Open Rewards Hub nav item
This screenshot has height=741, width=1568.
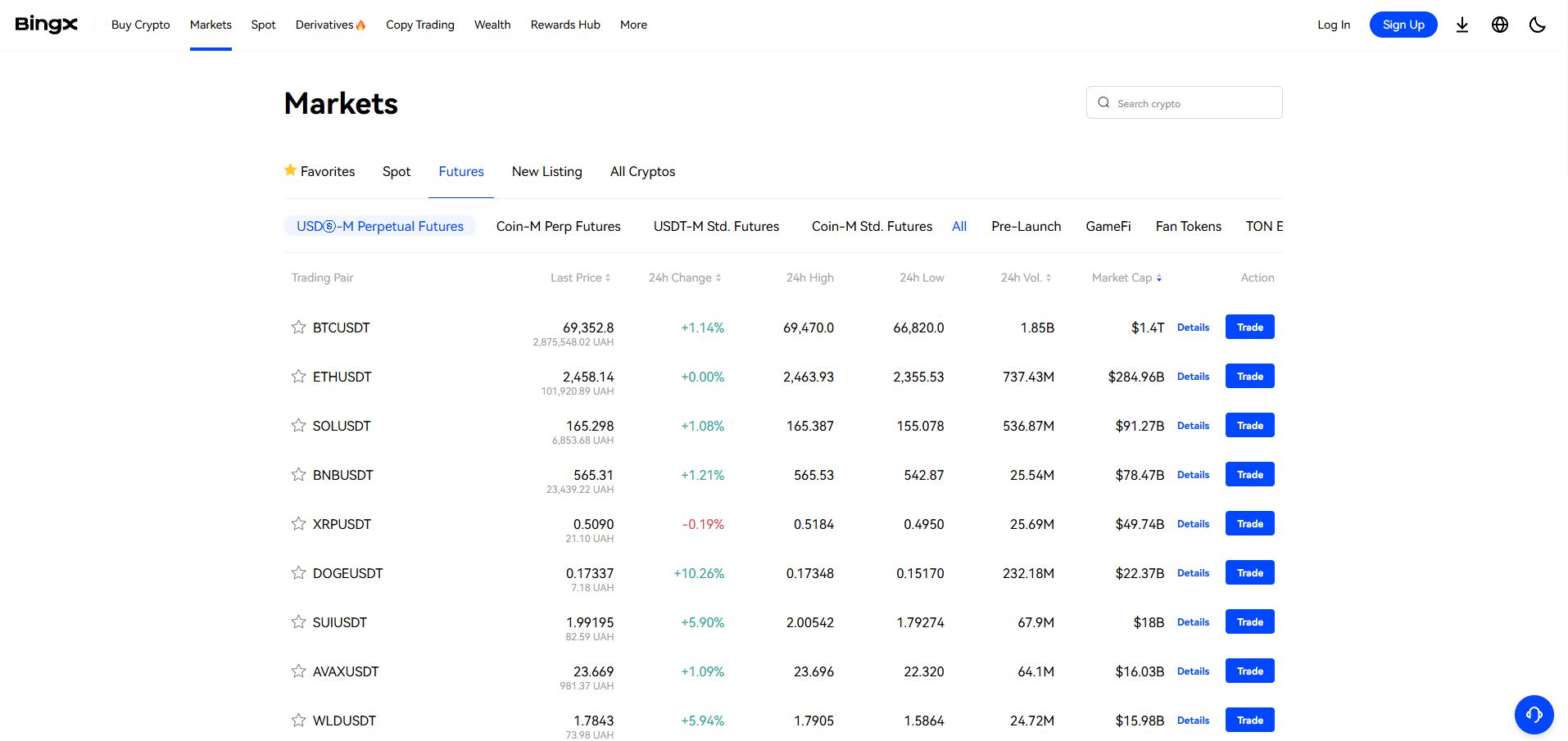pyautogui.click(x=565, y=25)
